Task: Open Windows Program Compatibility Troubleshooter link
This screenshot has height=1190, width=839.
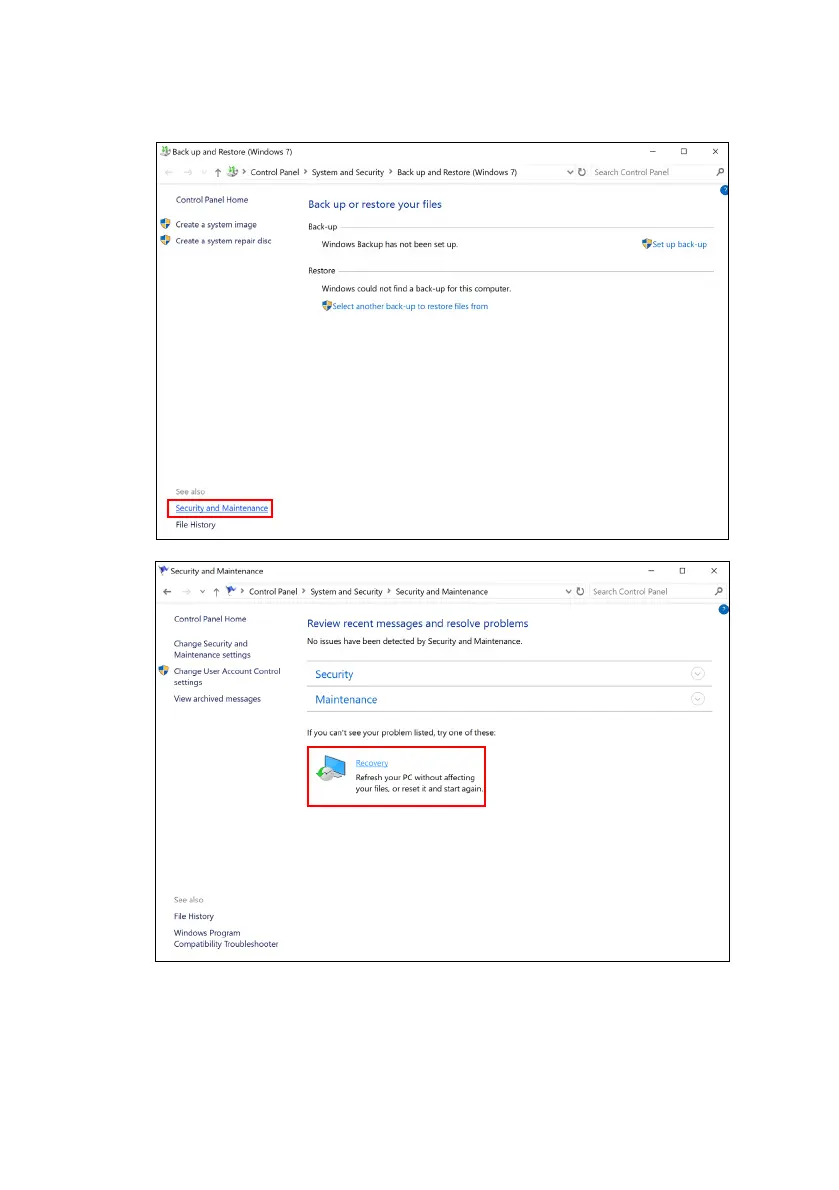Action: 226,939
